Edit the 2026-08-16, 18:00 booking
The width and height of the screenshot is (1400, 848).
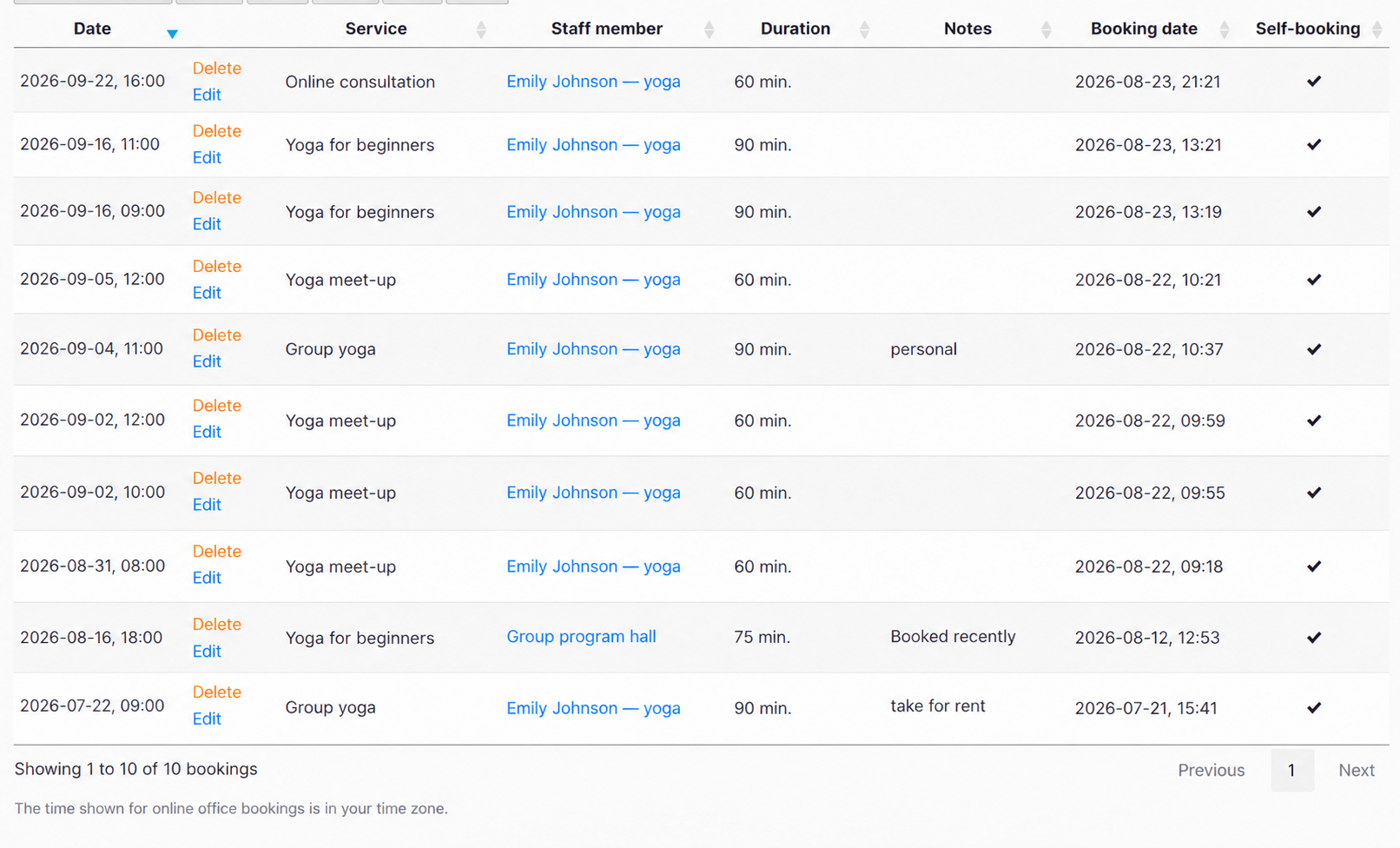point(207,652)
